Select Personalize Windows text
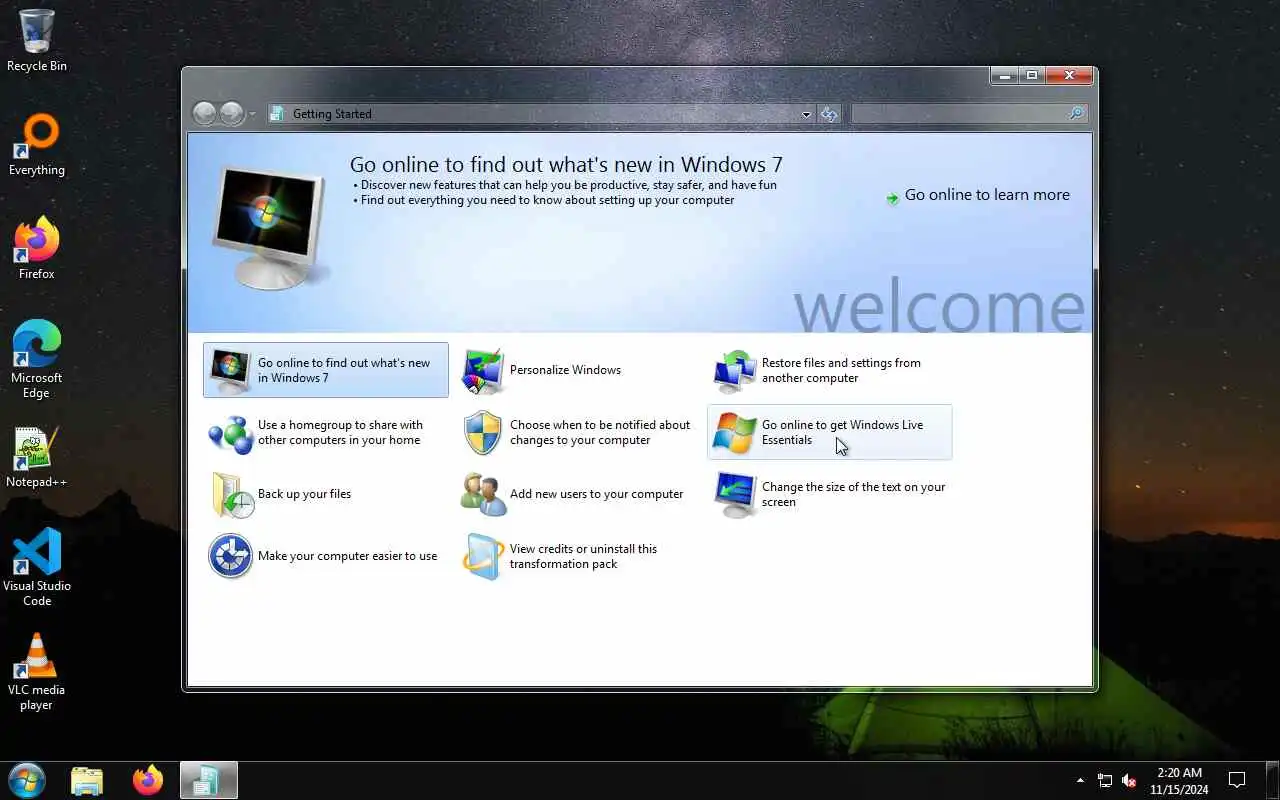Viewport: 1280px width, 800px height. pos(565,370)
